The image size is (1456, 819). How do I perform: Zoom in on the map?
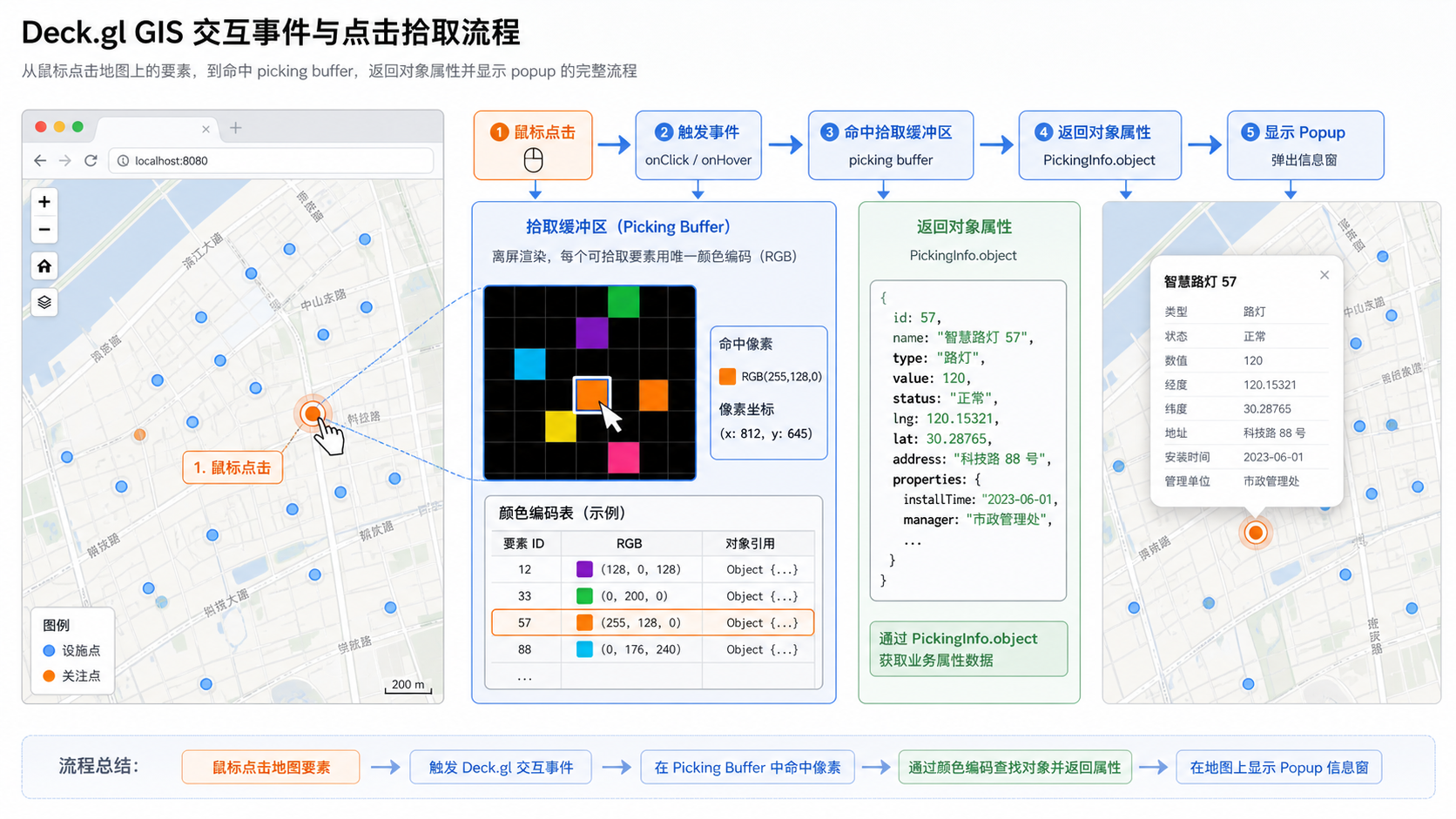click(44, 202)
